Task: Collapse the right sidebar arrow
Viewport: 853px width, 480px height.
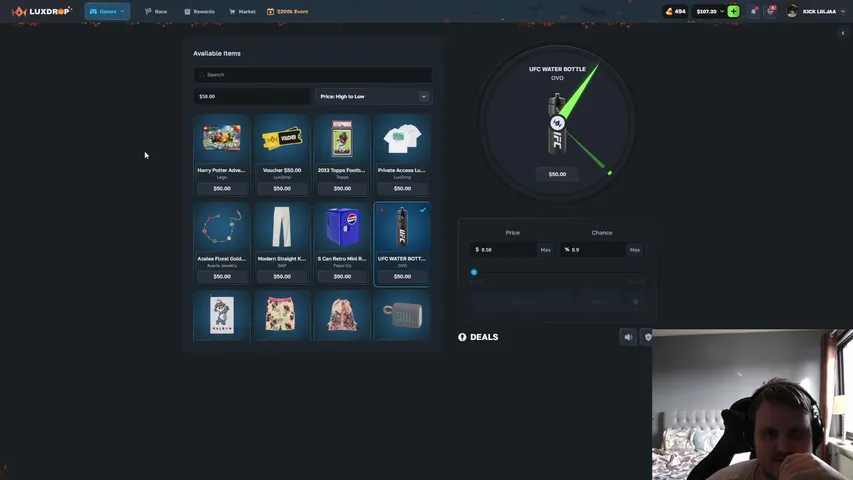Action: coord(843,33)
